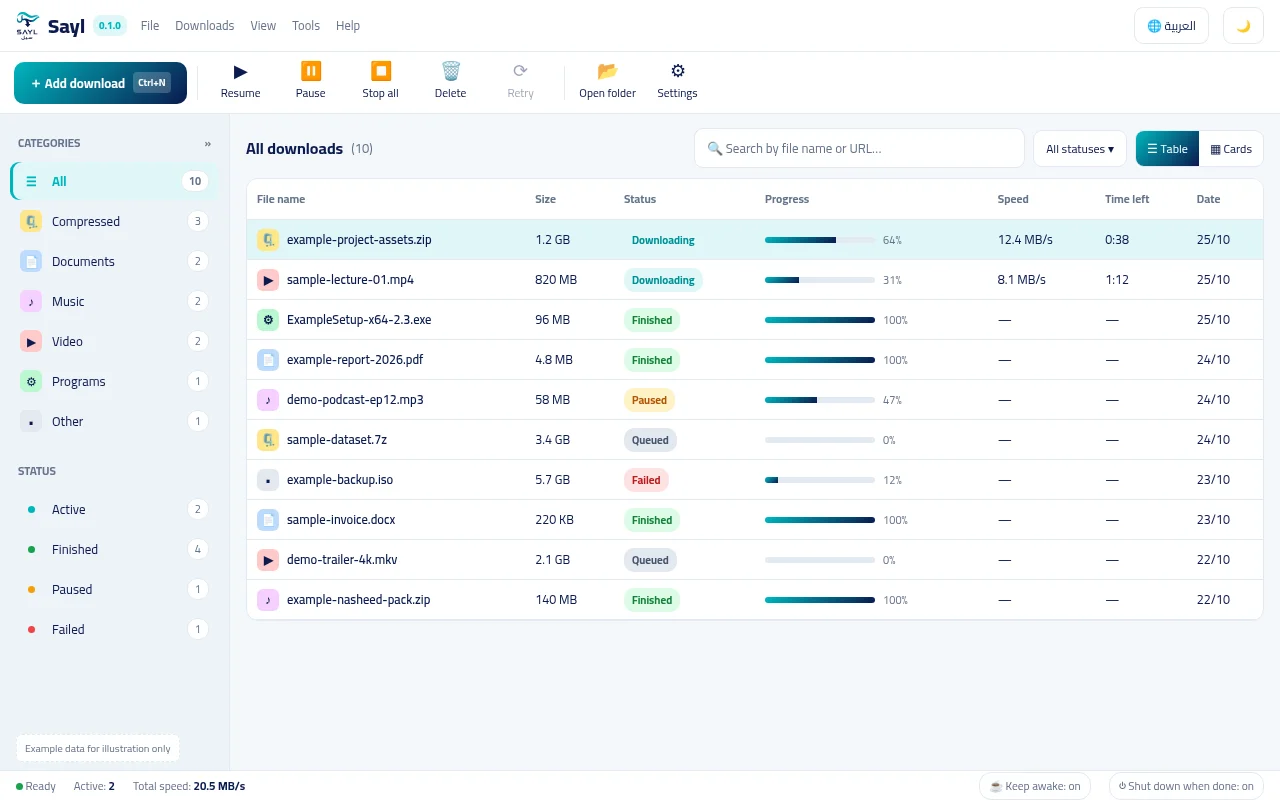Screen dimensions: 1280x800
Task: Switch language to Arabic
Action: click(x=1171, y=26)
